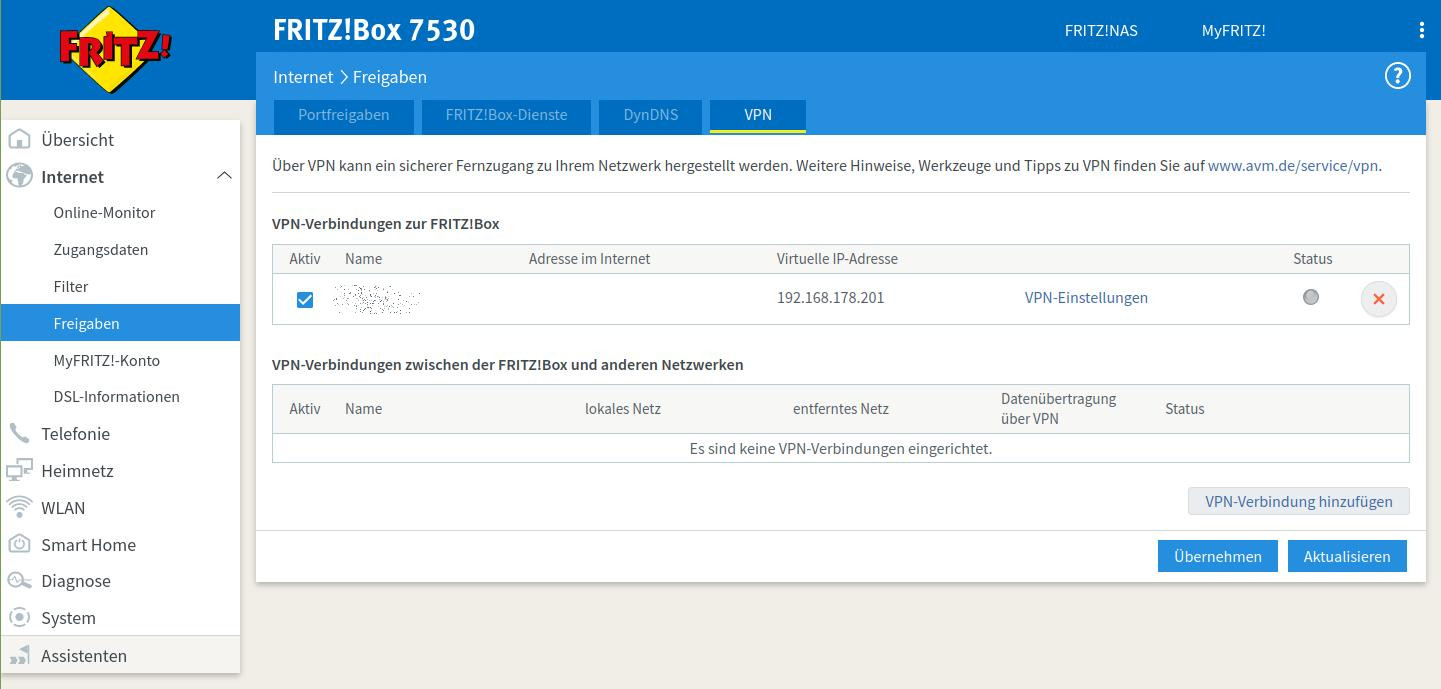This screenshot has height=689, width=1441.
Task: Click the Diagnose icon
Action: pos(19,580)
